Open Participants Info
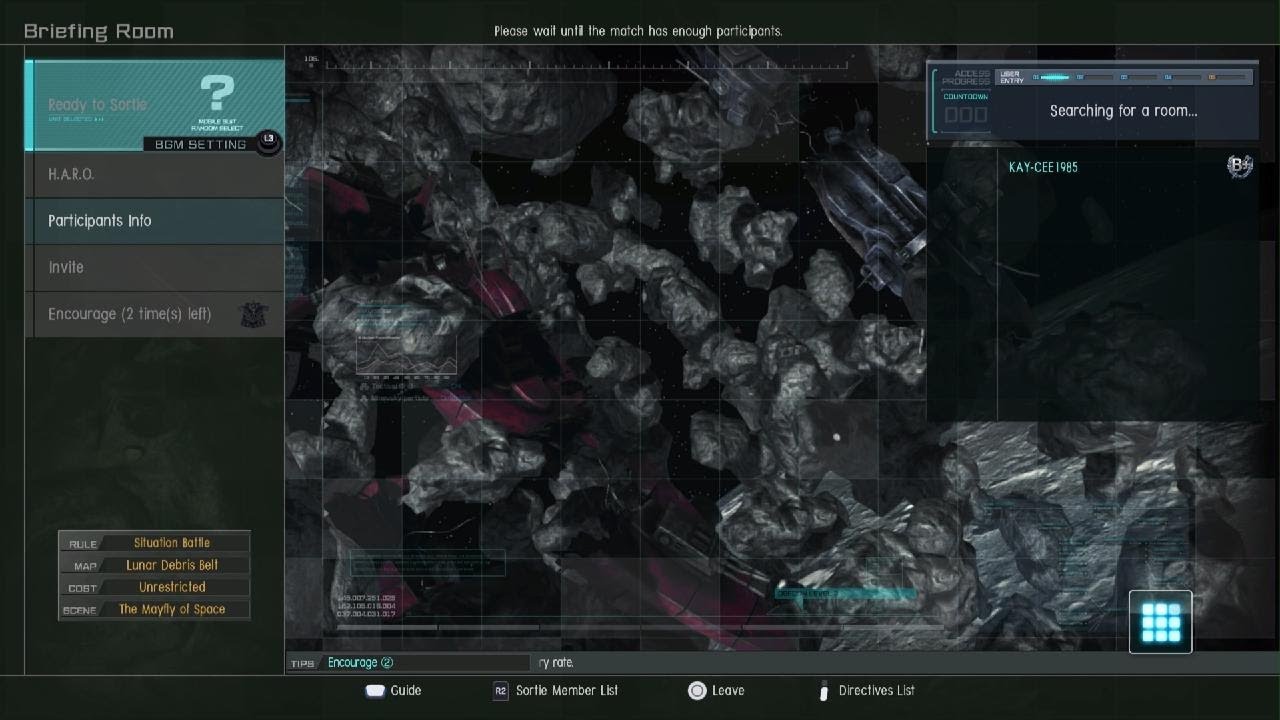The width and height of the screenshot is (1280, 720). tap(155, 221)
